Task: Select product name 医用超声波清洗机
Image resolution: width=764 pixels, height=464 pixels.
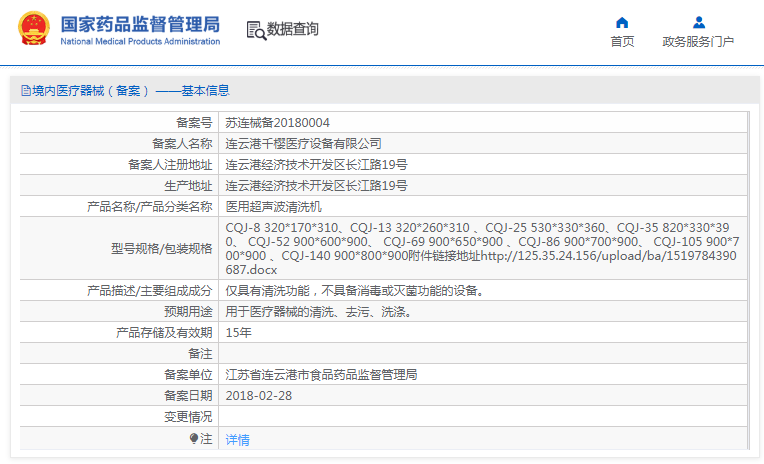Action: (273, 207)
